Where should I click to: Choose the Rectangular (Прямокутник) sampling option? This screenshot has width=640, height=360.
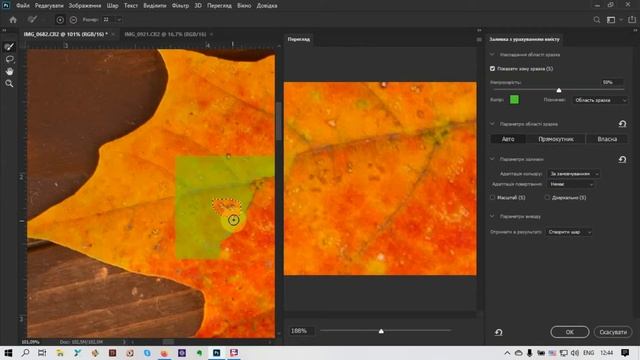pyautogui.click(x=556, y=139)
